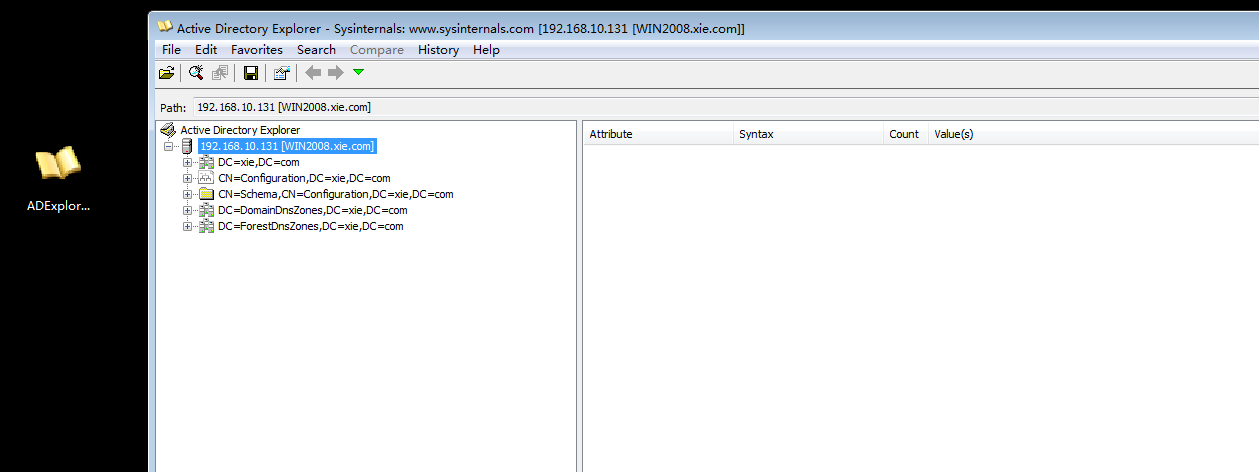Select '192.168.10.131 [WIN2008.xie.com]' tree row

287,146
